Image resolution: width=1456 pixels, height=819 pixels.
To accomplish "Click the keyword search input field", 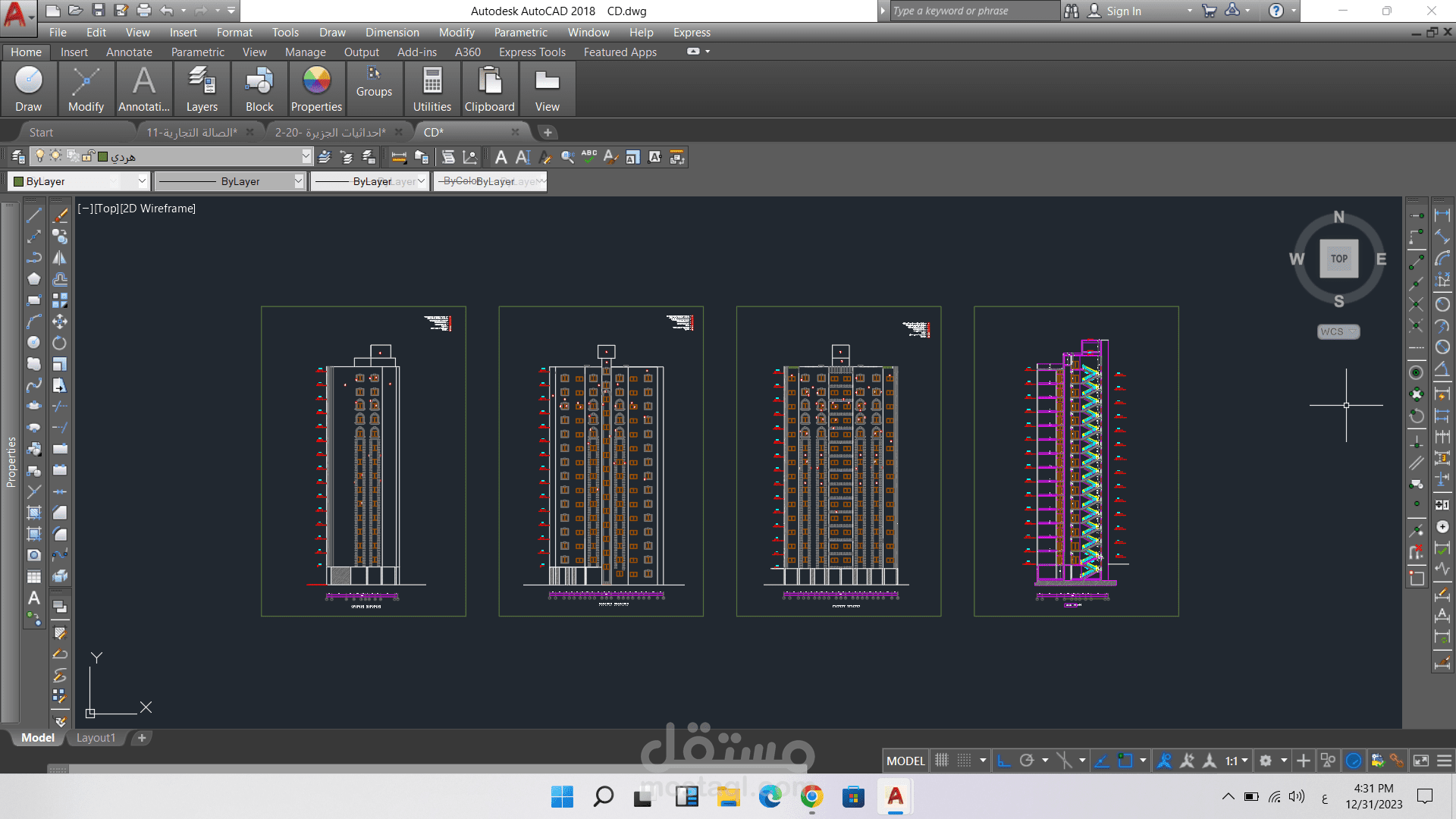I will (974, 11).
